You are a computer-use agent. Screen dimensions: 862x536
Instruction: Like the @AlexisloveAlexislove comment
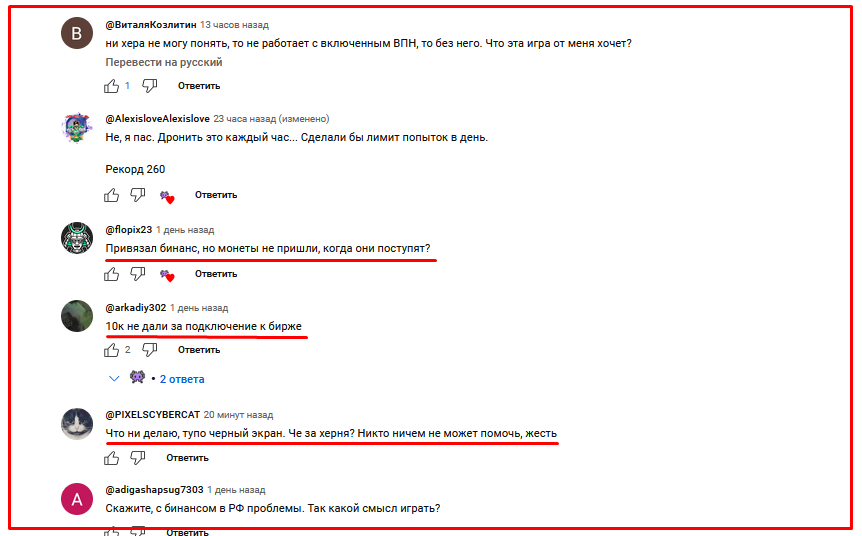(x=112, y=195)
